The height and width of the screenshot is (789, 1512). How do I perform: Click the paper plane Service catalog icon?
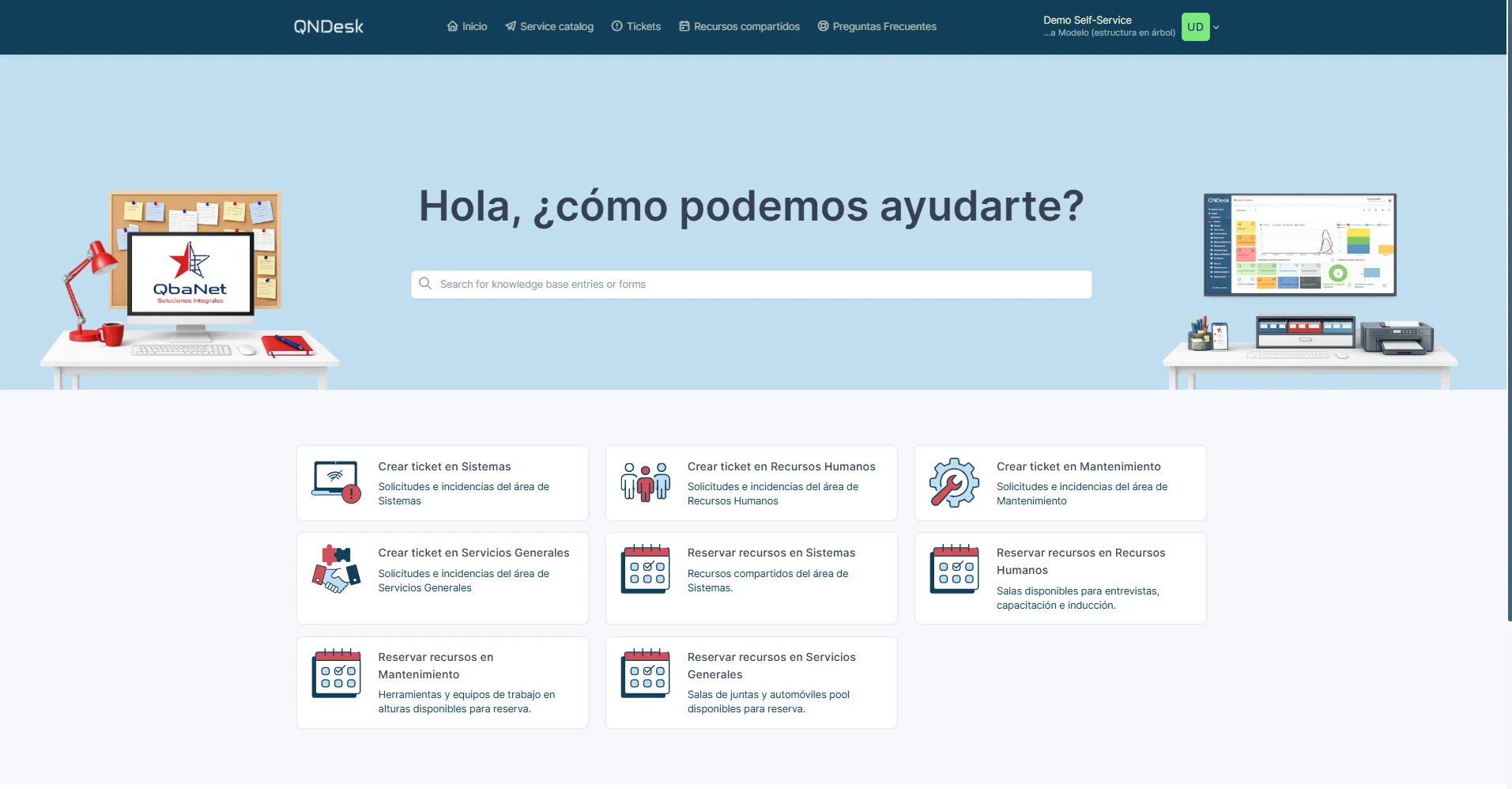[511, 26]
